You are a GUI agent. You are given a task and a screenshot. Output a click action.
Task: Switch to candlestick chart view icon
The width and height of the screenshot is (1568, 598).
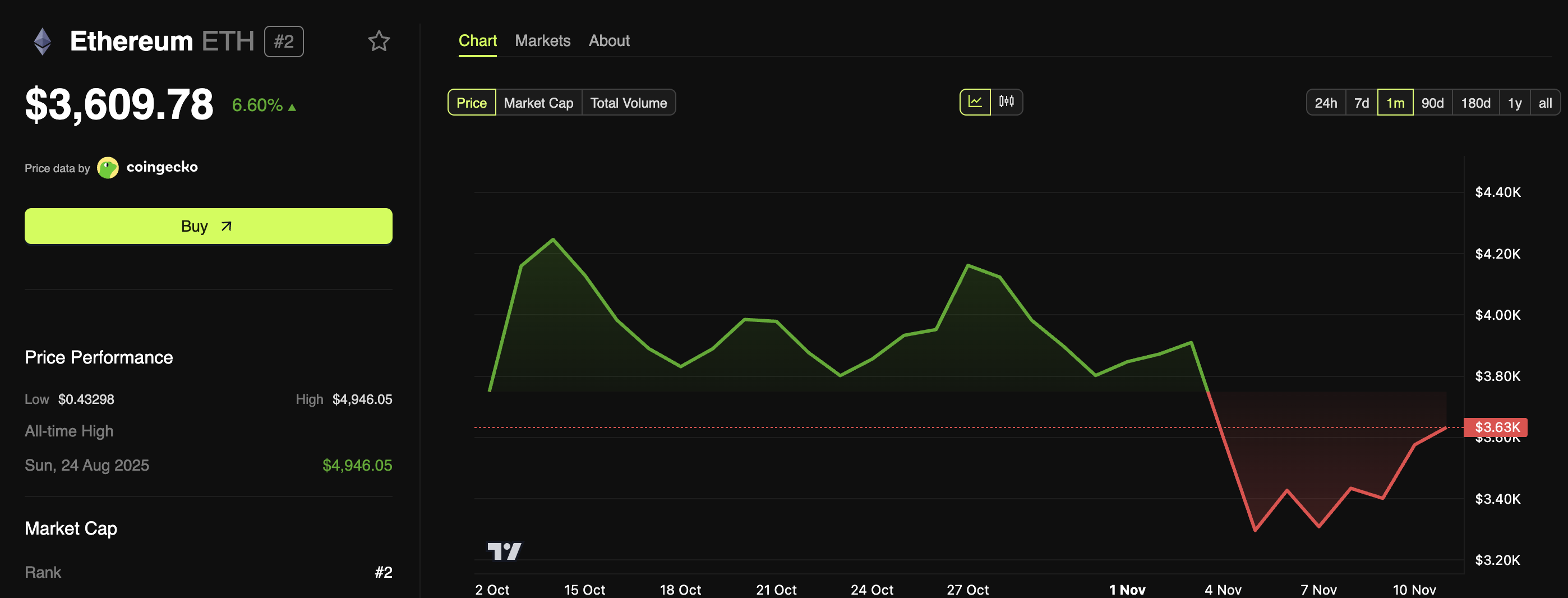(1006, 102)
